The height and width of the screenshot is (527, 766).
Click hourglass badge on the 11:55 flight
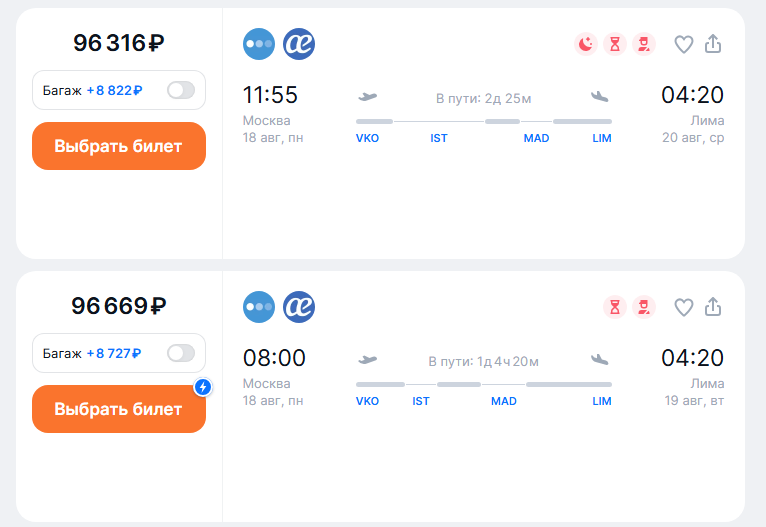pos(615,44)
